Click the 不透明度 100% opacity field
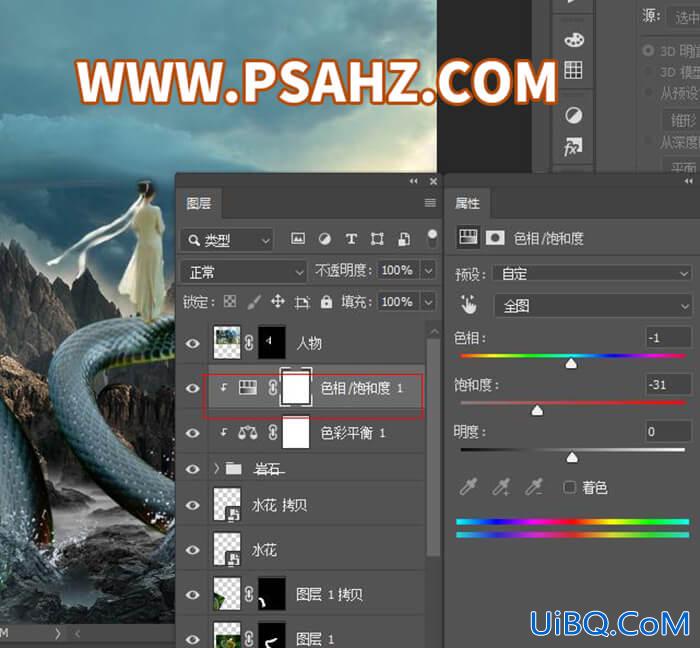Viewport: 700px width, 648px height. pyautogui.click(x=397, y=270)
